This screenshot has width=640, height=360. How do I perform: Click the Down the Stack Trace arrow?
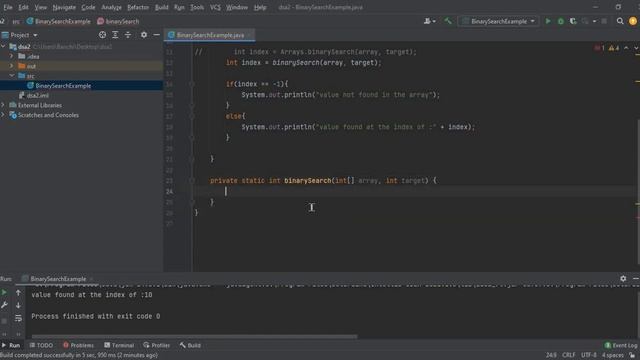[18, 305]
